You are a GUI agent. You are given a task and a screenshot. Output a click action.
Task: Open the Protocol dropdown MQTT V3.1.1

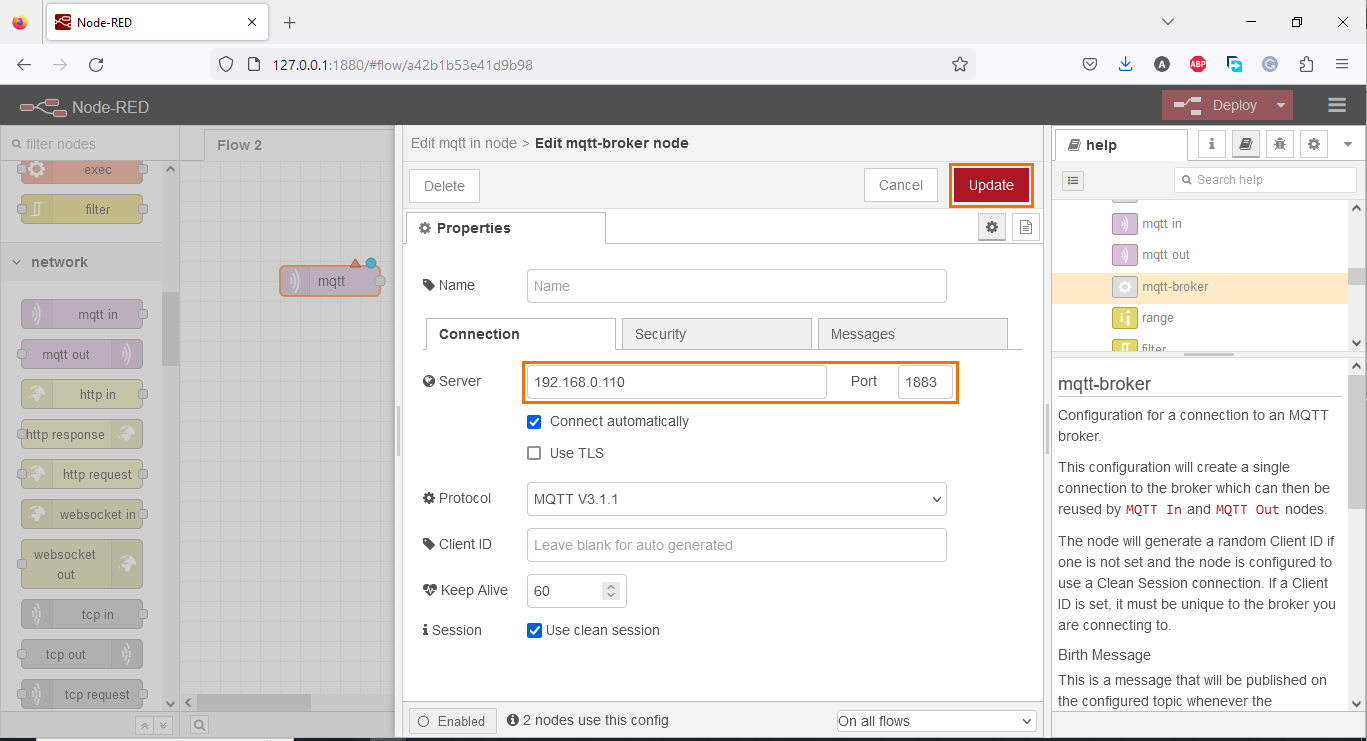[x=736, y=498]
